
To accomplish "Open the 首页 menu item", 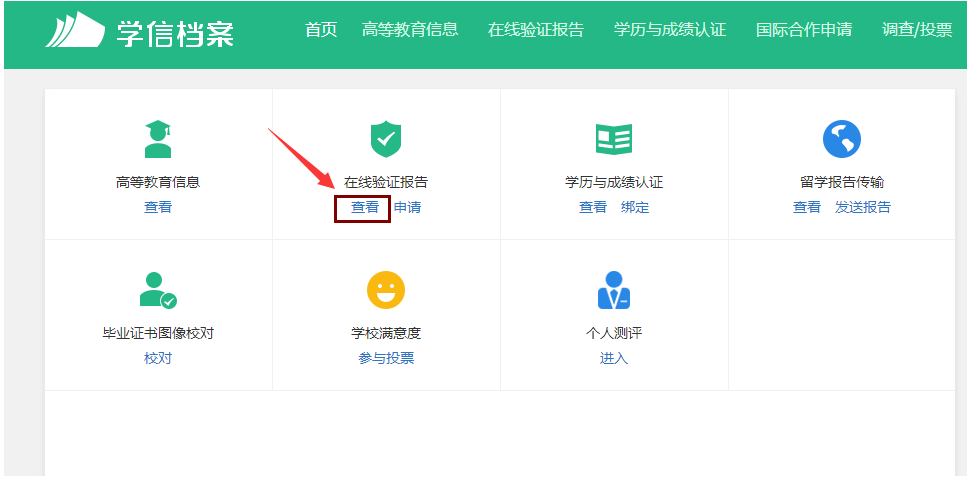I will [321, 30].
